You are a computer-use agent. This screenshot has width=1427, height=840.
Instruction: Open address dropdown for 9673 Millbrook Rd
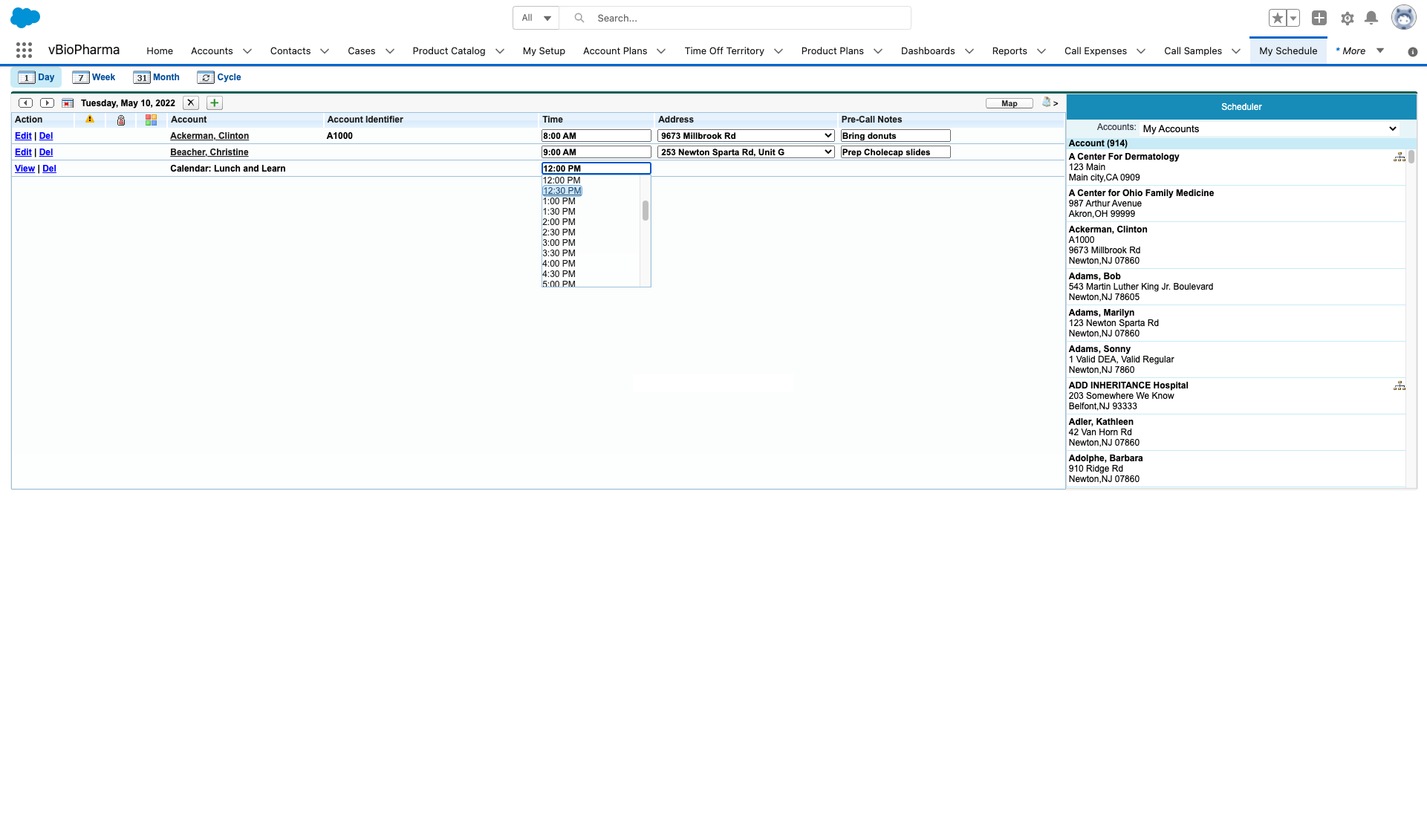(745, 136)
